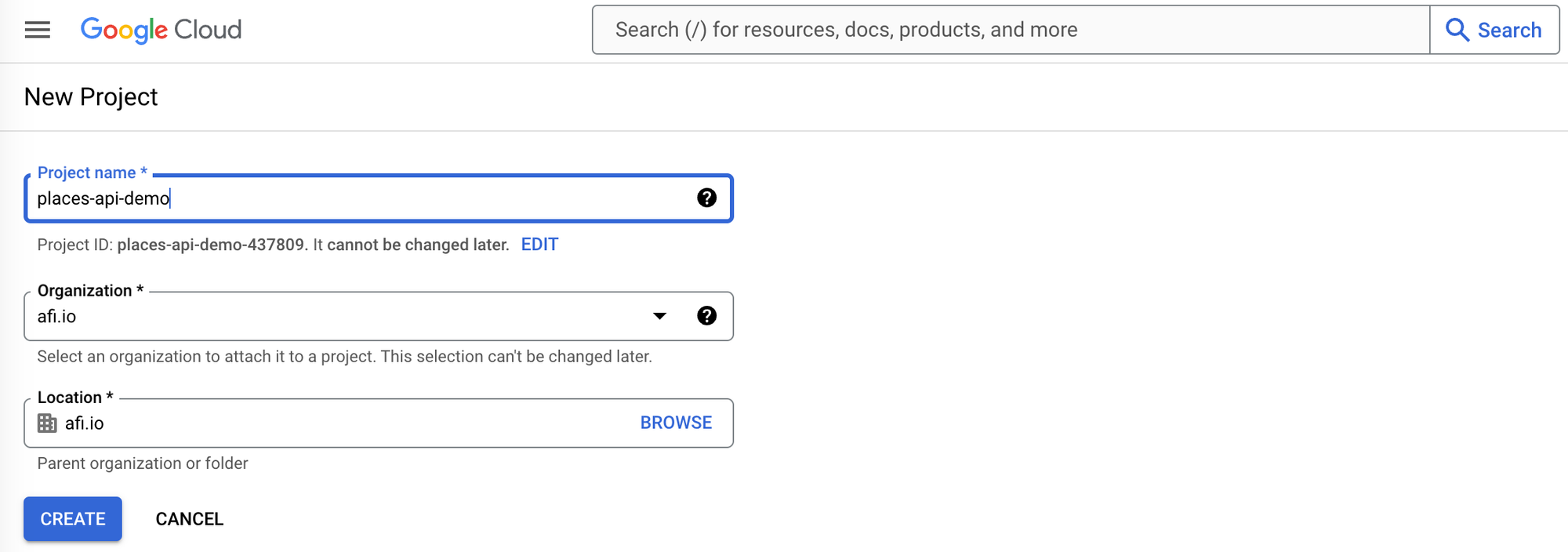Click the bold places-api-demo-437809 project ID text
1568x552 pixels.
coord(211,244)
